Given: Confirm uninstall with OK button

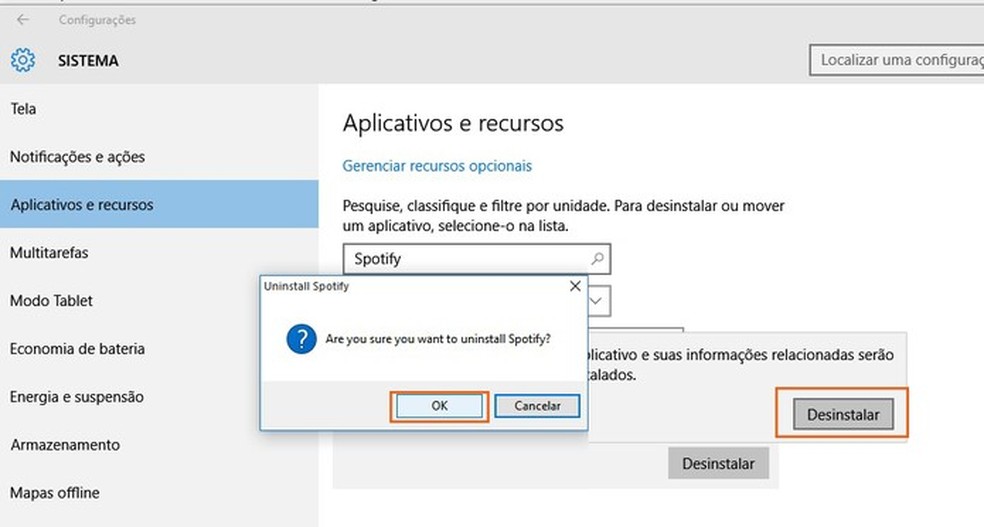Looking at the screenshot, I should point(439,406).
